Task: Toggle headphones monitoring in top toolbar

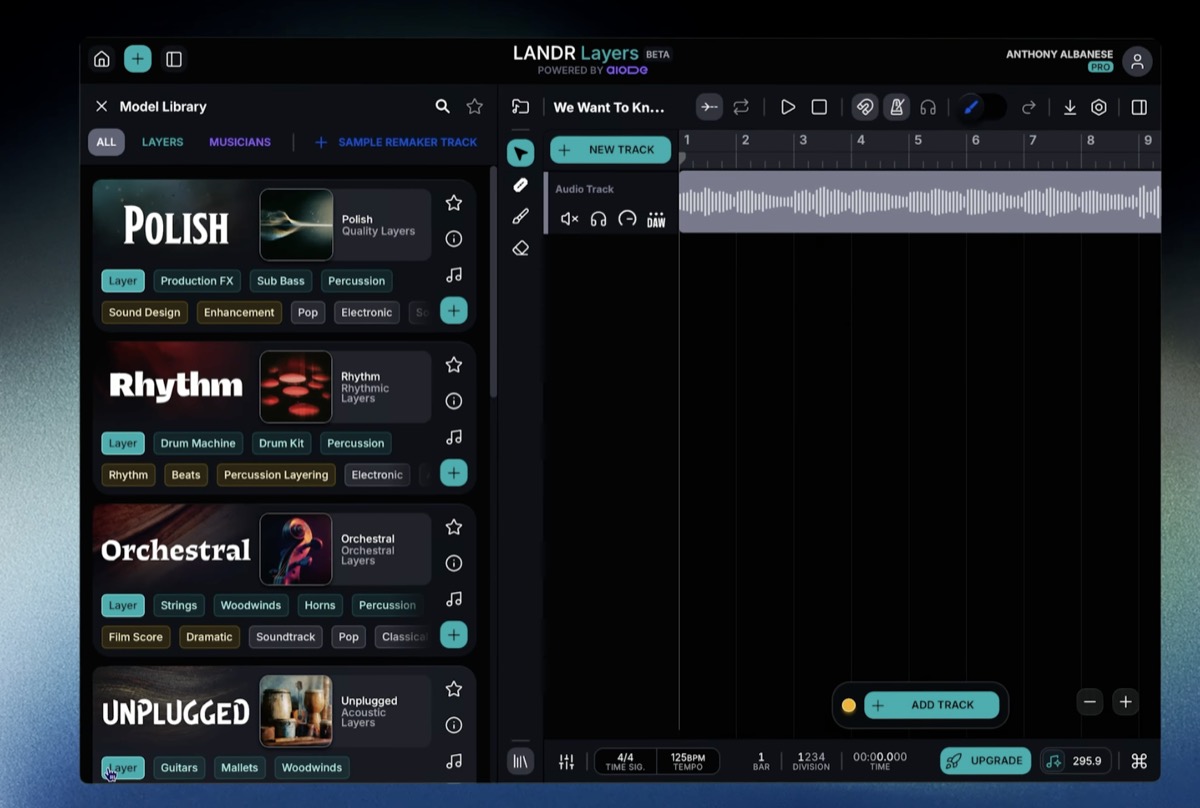Action: [928, 107]
